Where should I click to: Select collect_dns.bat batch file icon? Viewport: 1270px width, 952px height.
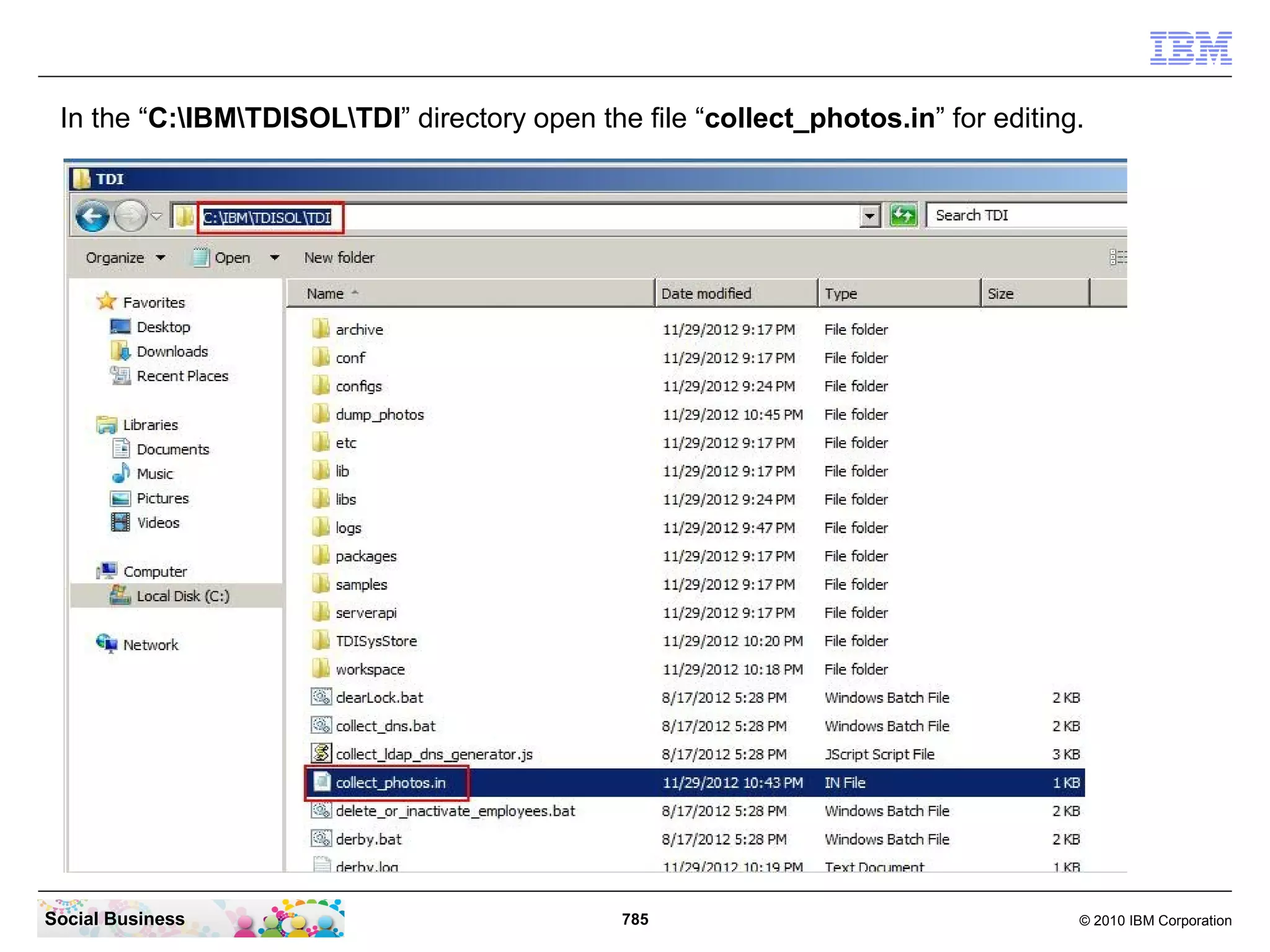pyautogui.click(x=321, y=725)
